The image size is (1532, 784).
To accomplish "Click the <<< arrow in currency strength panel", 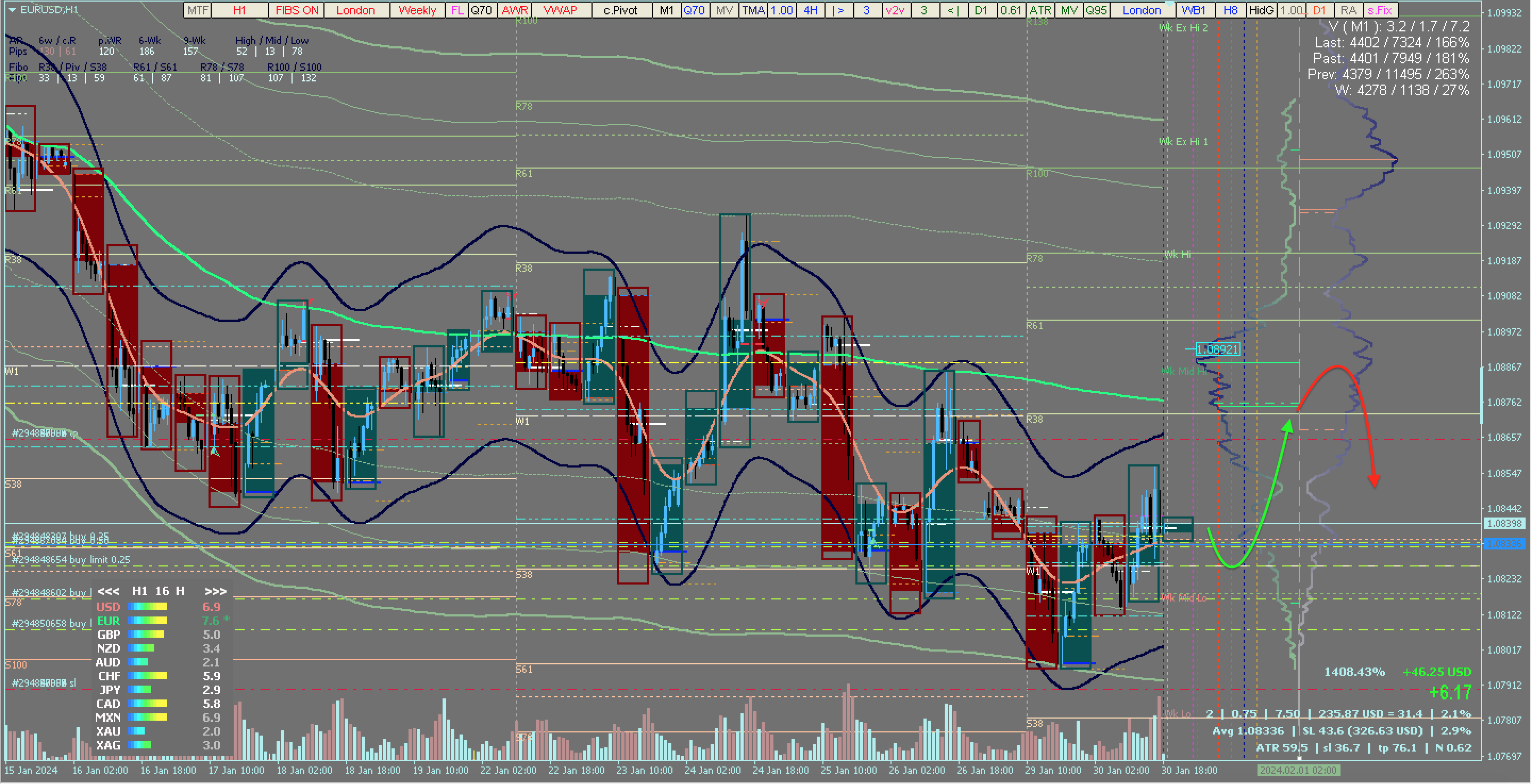I will (108, 591).
